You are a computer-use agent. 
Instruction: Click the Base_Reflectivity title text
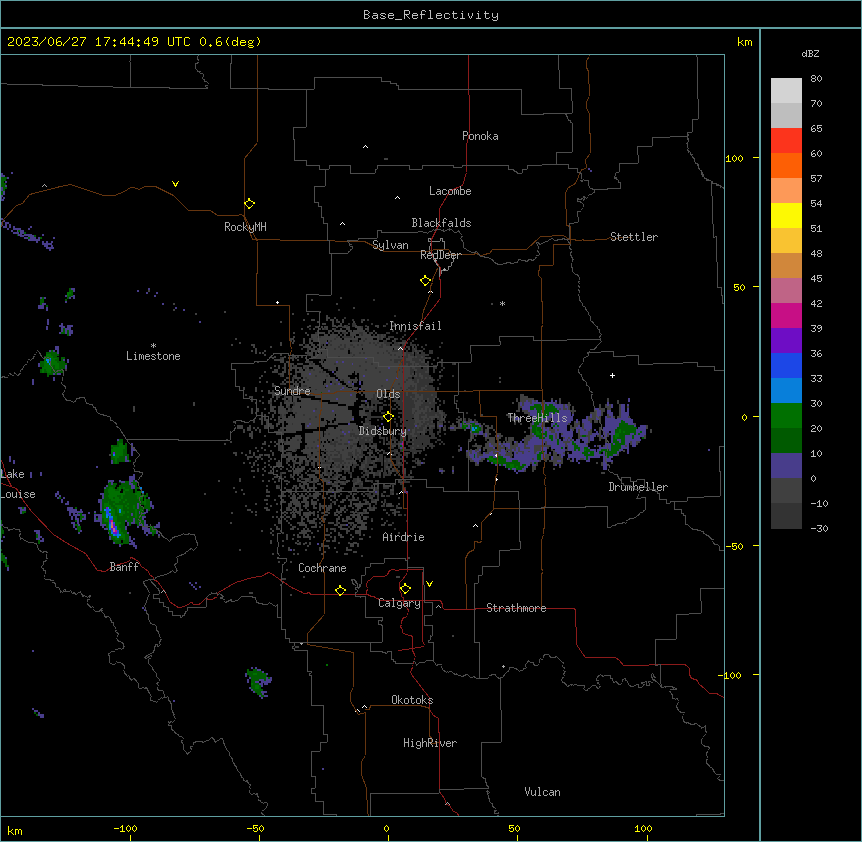pos(431,15)
